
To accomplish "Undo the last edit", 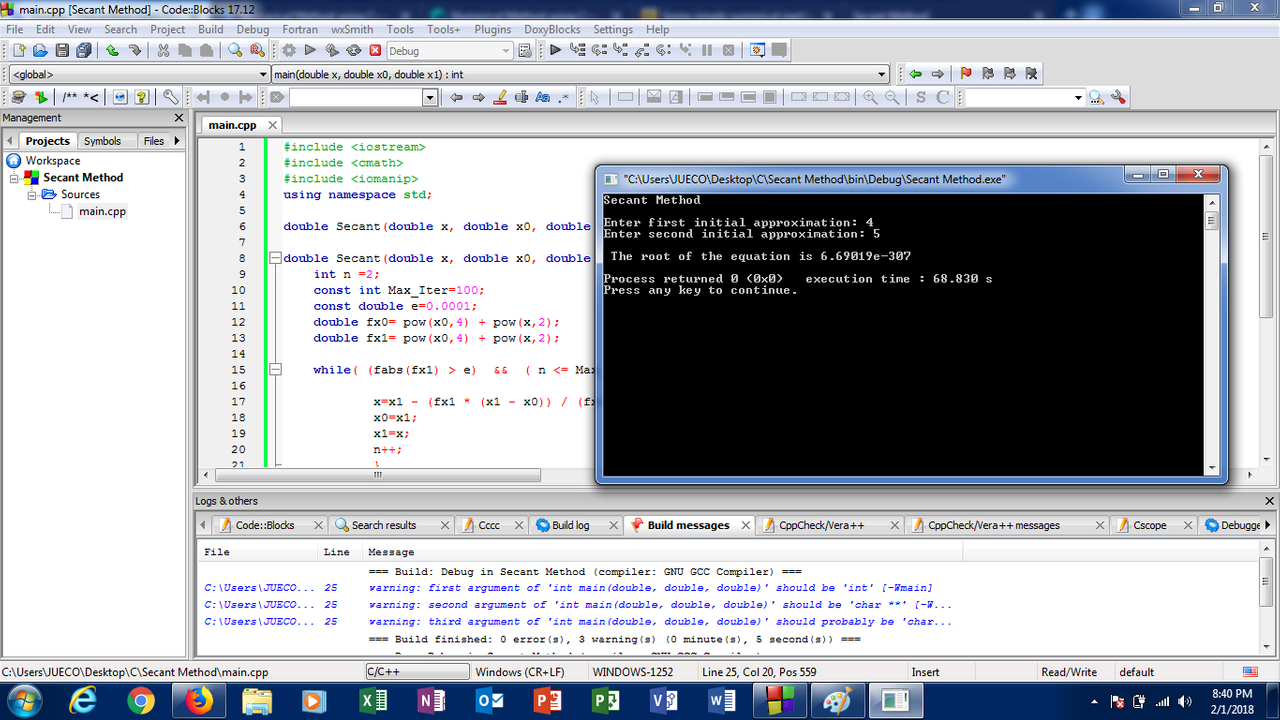I will (112, 50).
